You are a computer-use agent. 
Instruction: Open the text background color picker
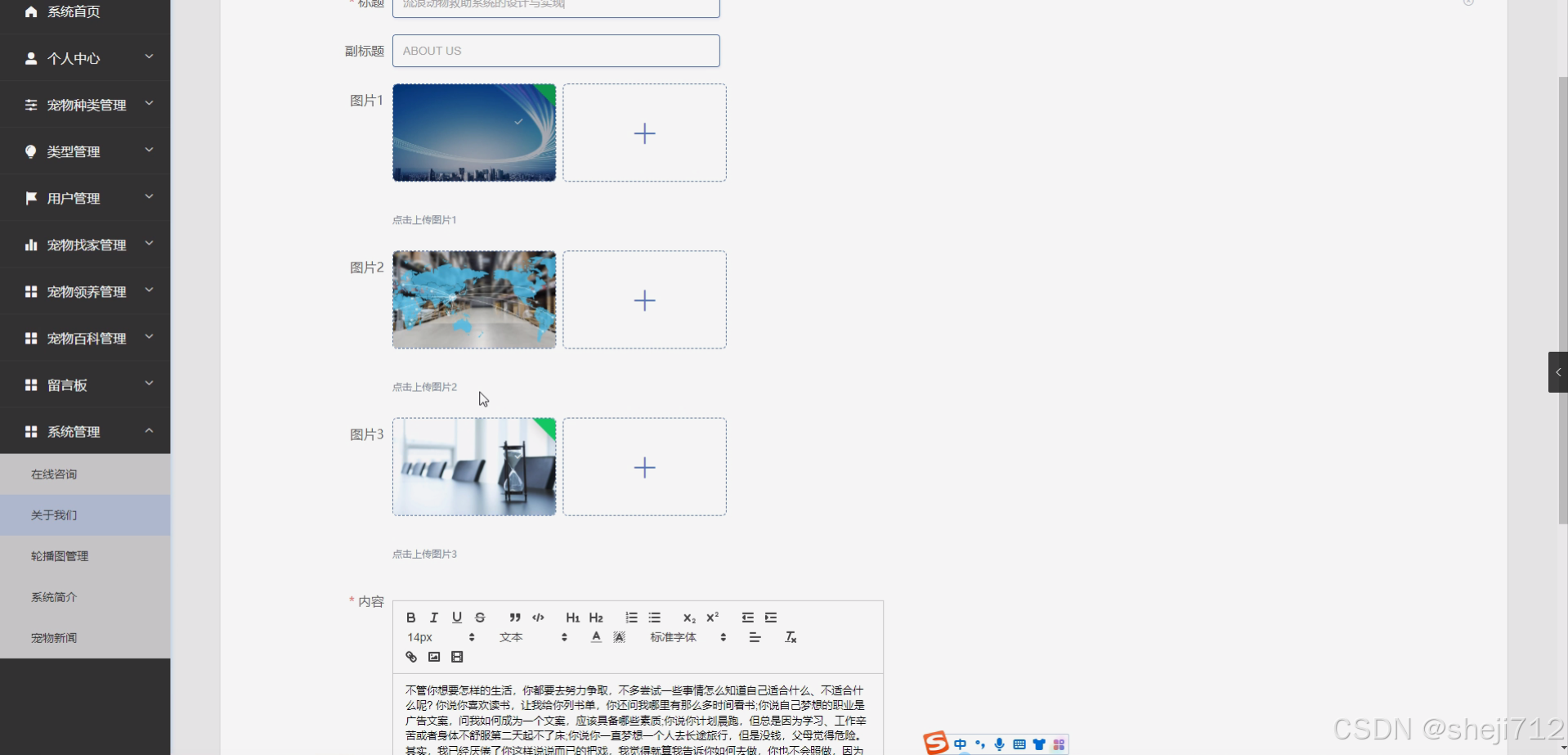[619, 637]
